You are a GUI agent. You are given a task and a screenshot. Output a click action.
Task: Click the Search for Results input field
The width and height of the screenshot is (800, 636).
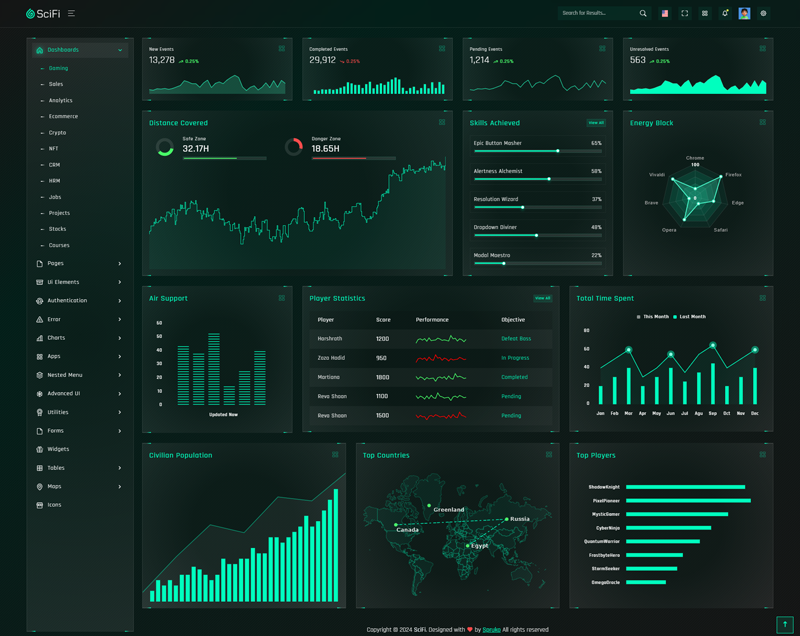[x=597, y=14]
